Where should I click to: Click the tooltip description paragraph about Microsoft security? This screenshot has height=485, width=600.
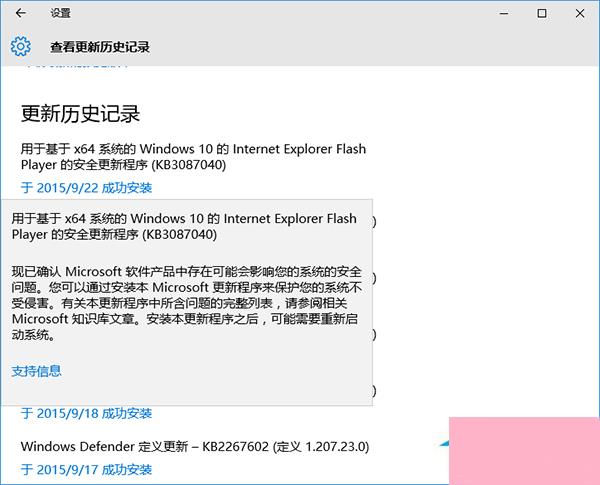pos(187,303)
